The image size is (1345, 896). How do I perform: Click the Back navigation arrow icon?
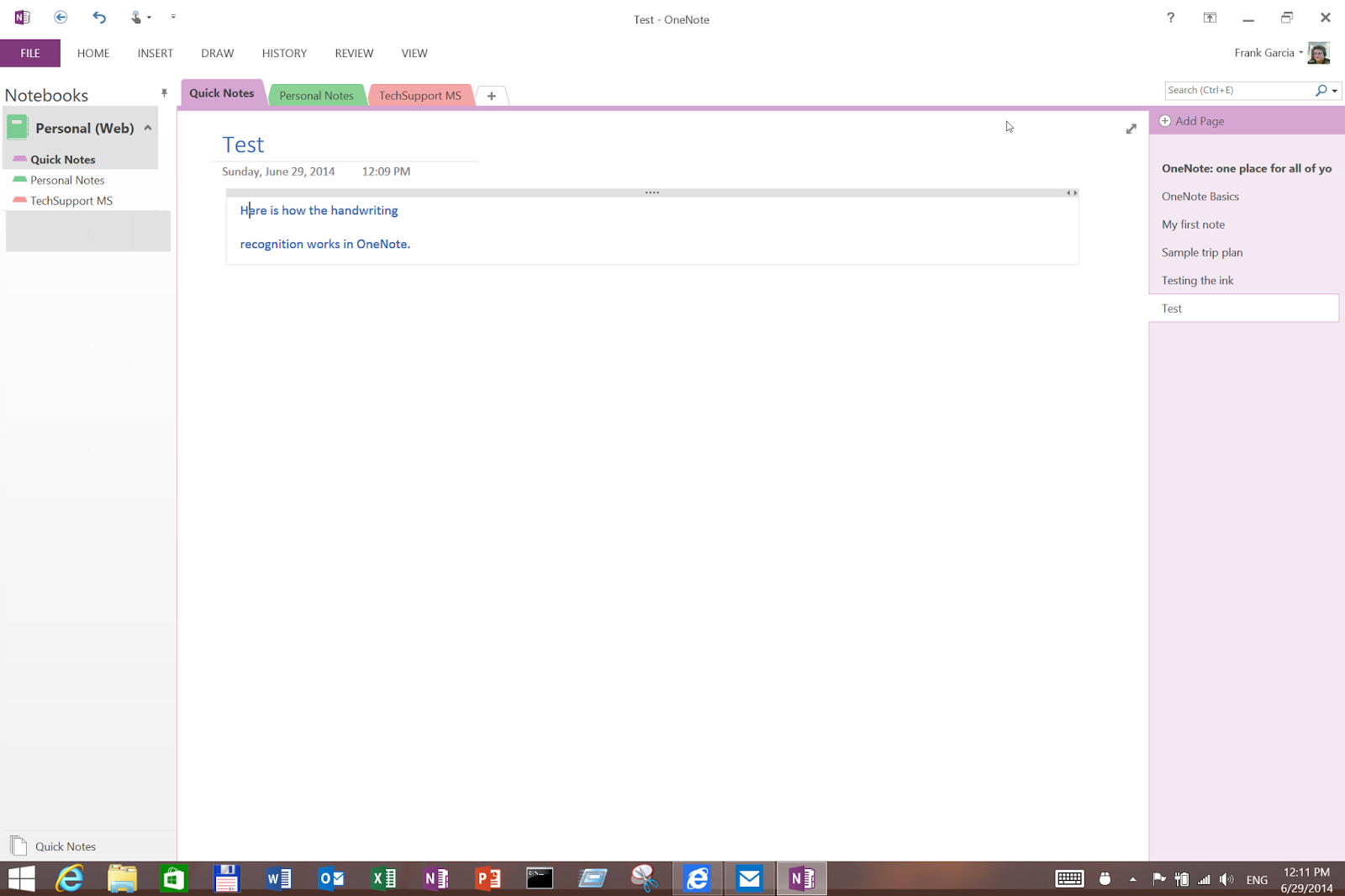pos(60,17)
